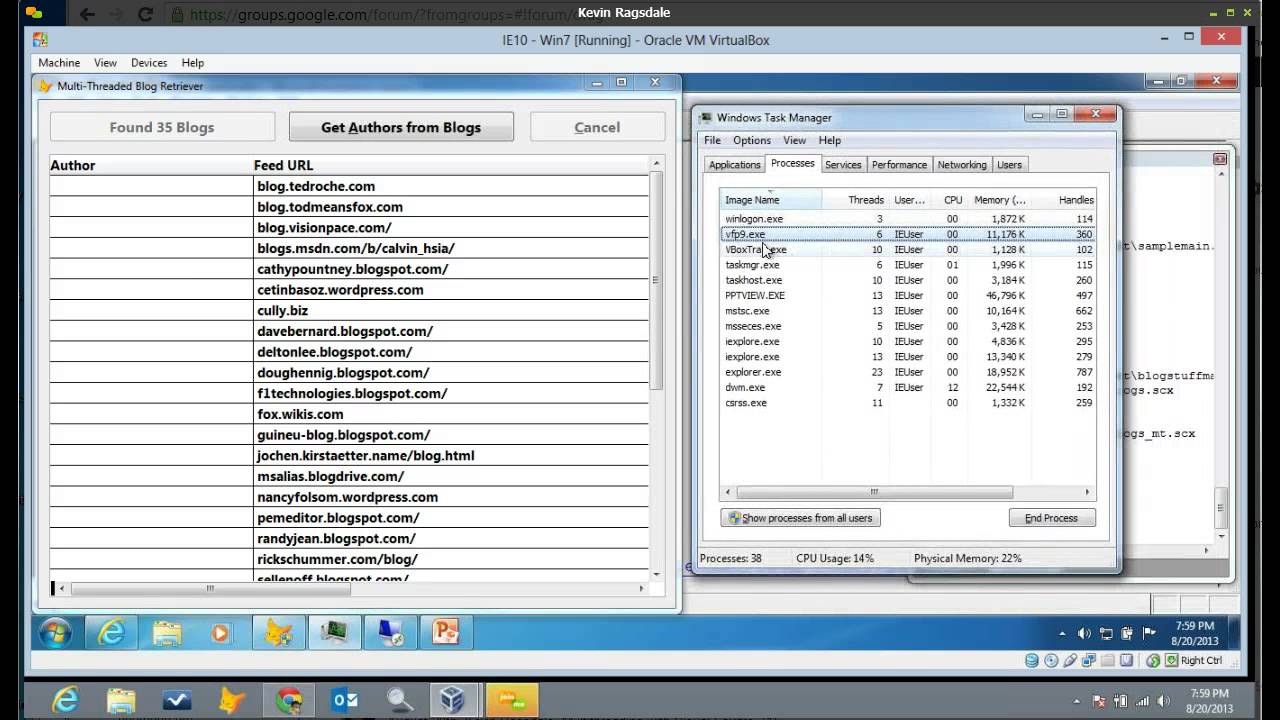Switch to Users tab in Task Manager

[x=1010, y=165]
